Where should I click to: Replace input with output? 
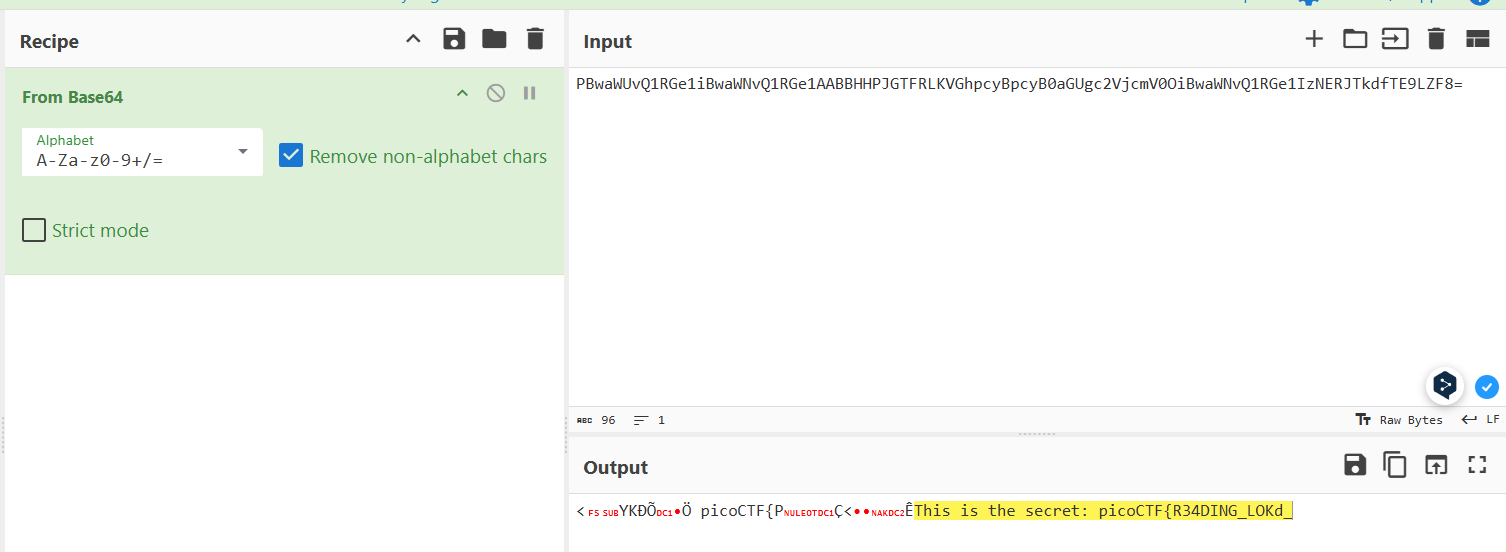click(1436, 465)
